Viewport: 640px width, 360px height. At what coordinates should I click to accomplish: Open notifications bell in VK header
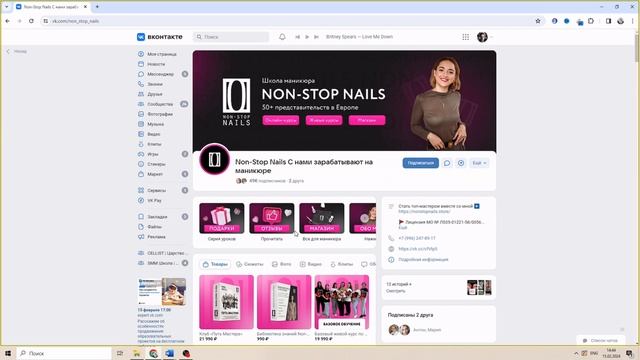tap(282, 37)
